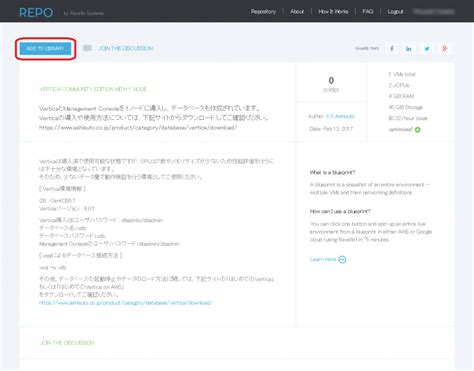Click the REPO logo
This screenshot has width=474, height=371.
point(36,13)
